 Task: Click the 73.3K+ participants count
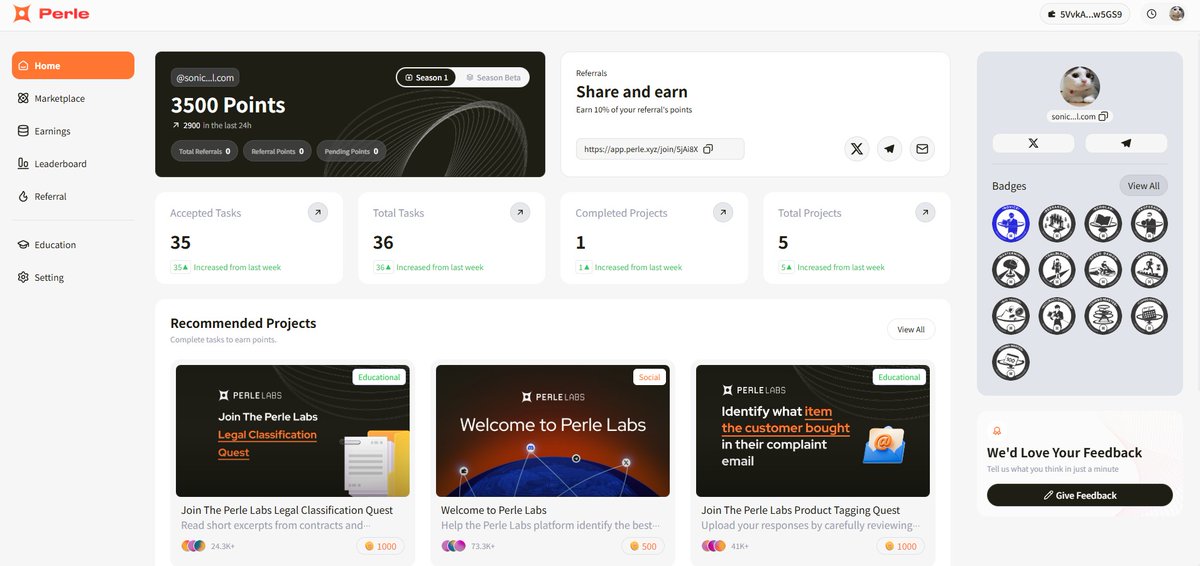[484, 546]
